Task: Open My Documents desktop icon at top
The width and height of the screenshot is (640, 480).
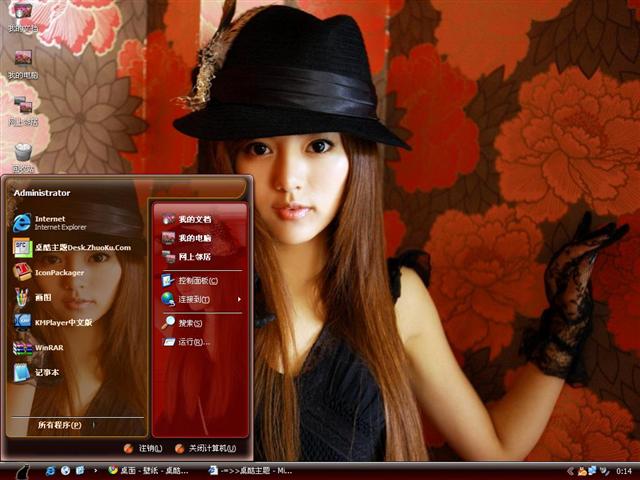Action: point(22,16)
